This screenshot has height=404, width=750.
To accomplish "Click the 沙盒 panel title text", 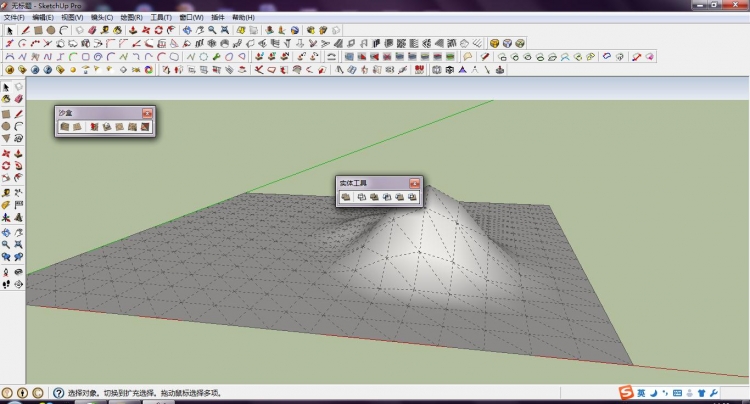I will pos(66,113).
